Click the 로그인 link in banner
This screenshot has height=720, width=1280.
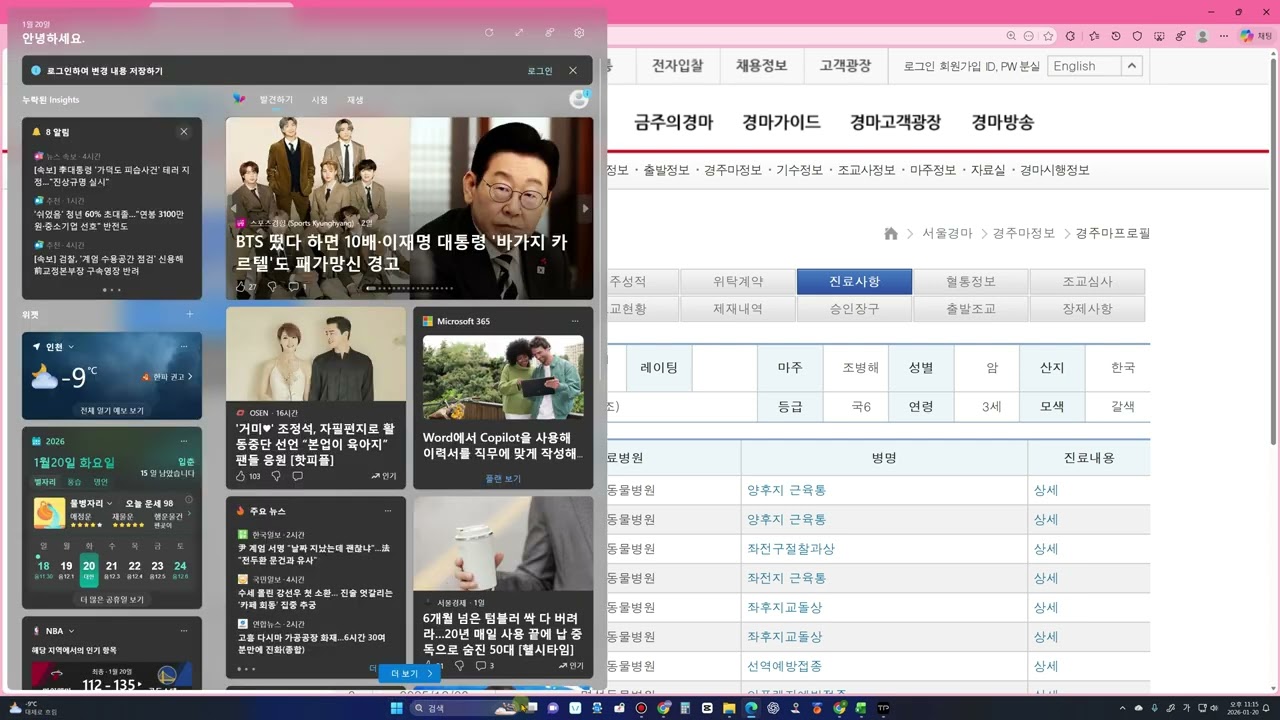tap(540, 71)
